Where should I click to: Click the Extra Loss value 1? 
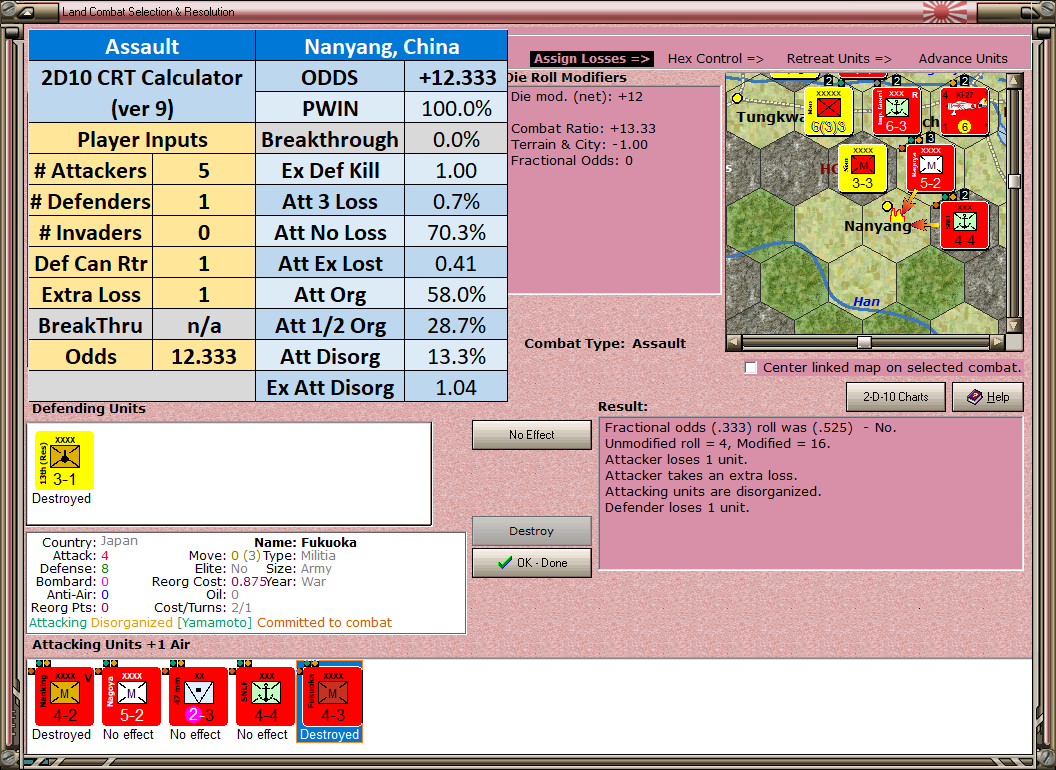(x=203, y=294)
